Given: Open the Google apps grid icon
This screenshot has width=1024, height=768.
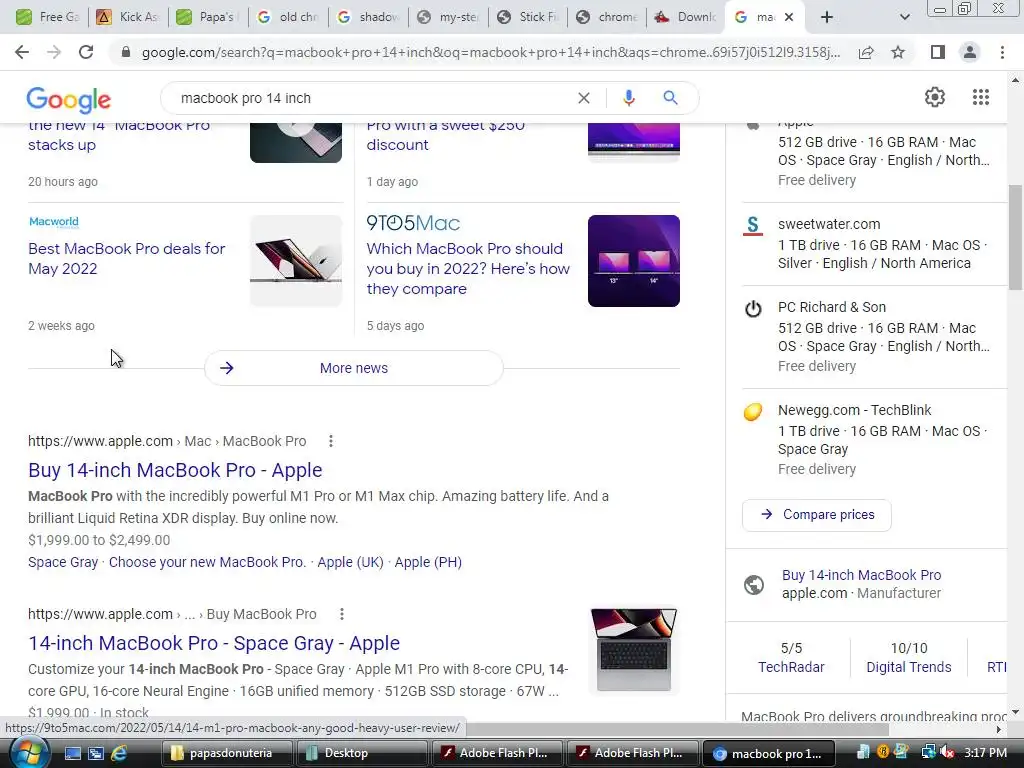Looking at the screenshot, I should (x=980, y=97).
